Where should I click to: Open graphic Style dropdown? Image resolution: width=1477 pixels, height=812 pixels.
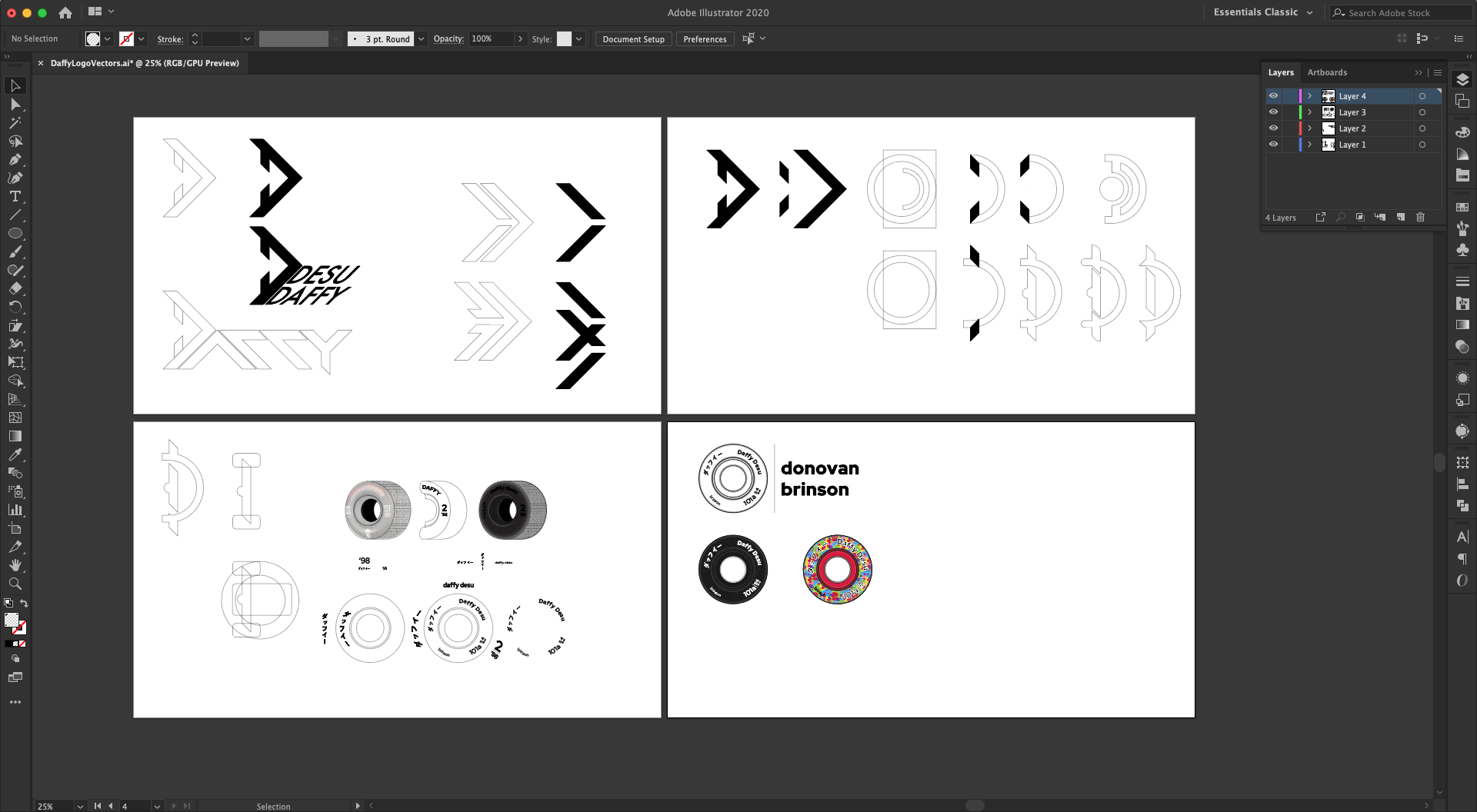(578, 39)
